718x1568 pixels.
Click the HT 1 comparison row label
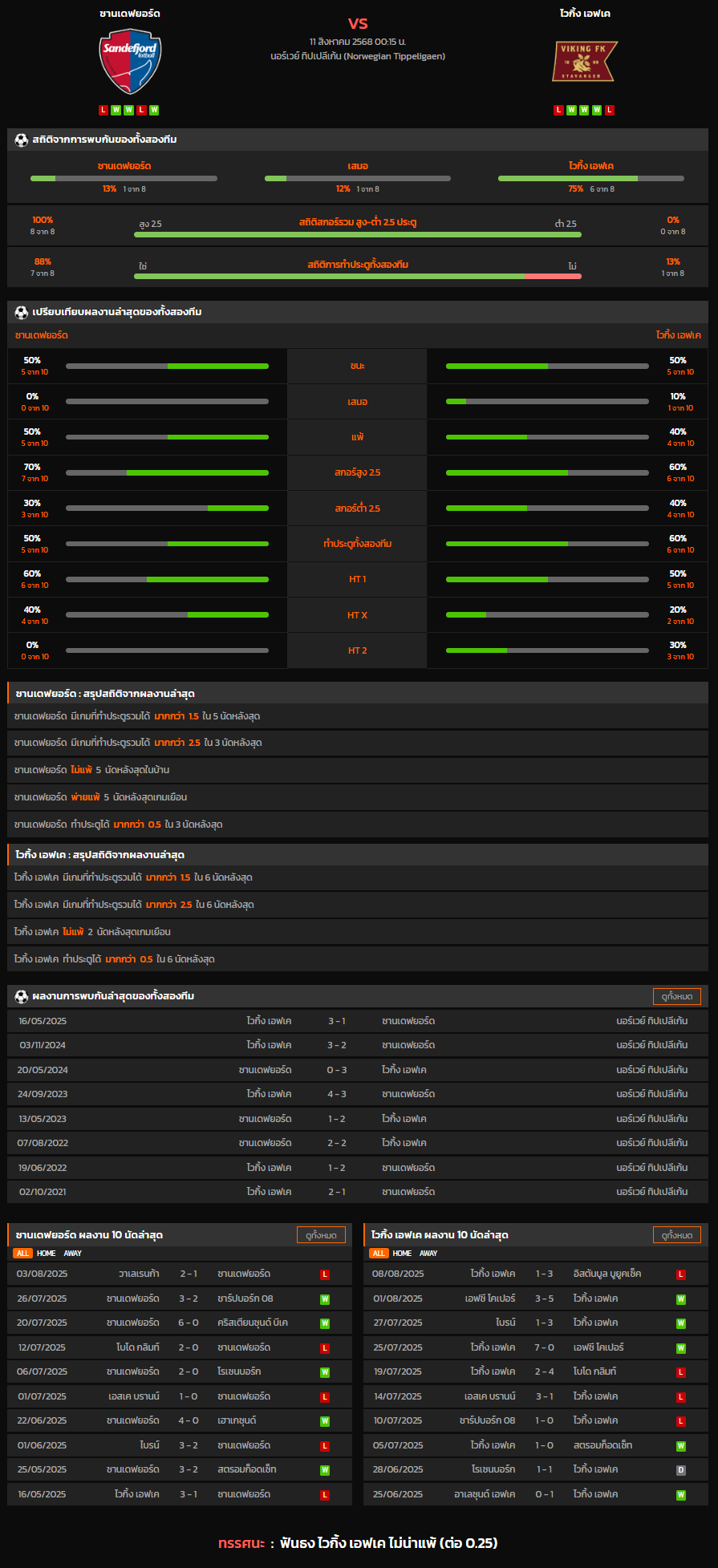358,579
